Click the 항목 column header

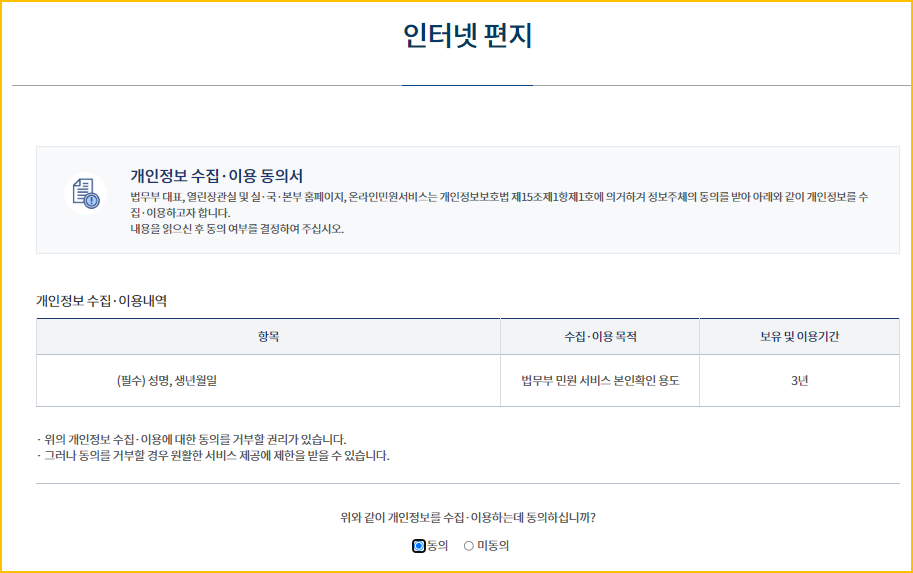coord(268,337)
